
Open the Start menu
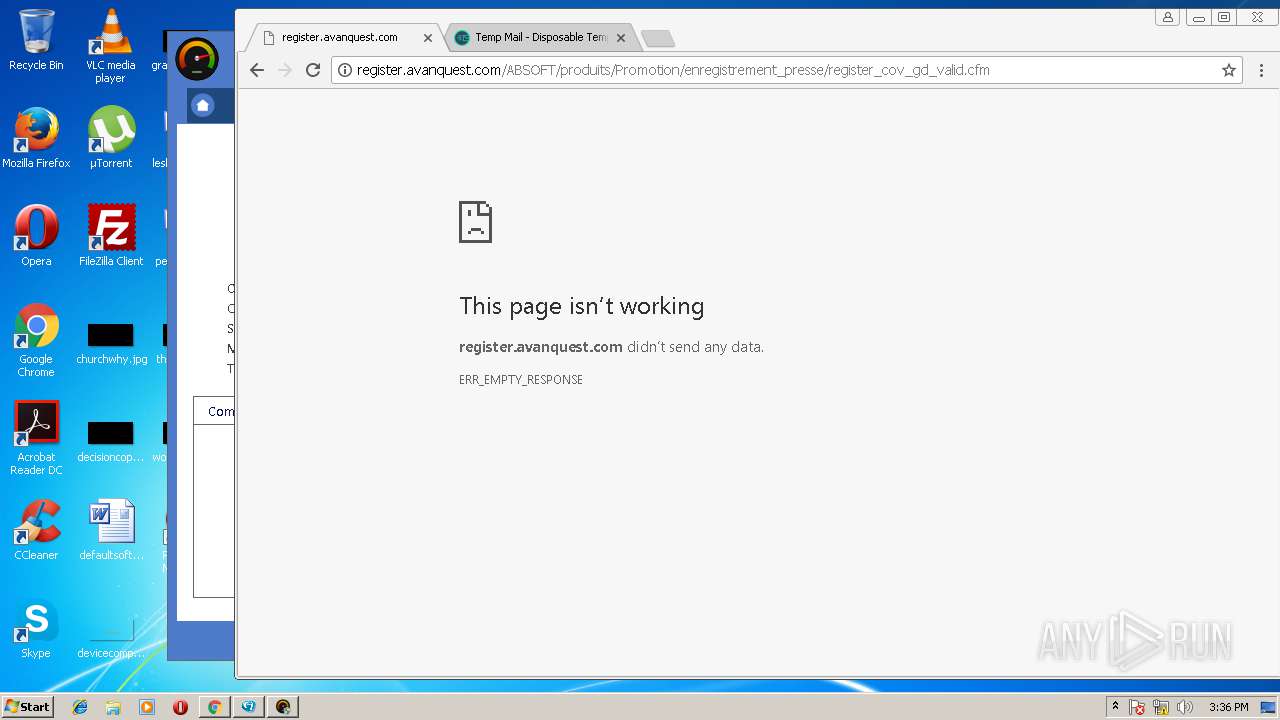[x=27, y=707]
